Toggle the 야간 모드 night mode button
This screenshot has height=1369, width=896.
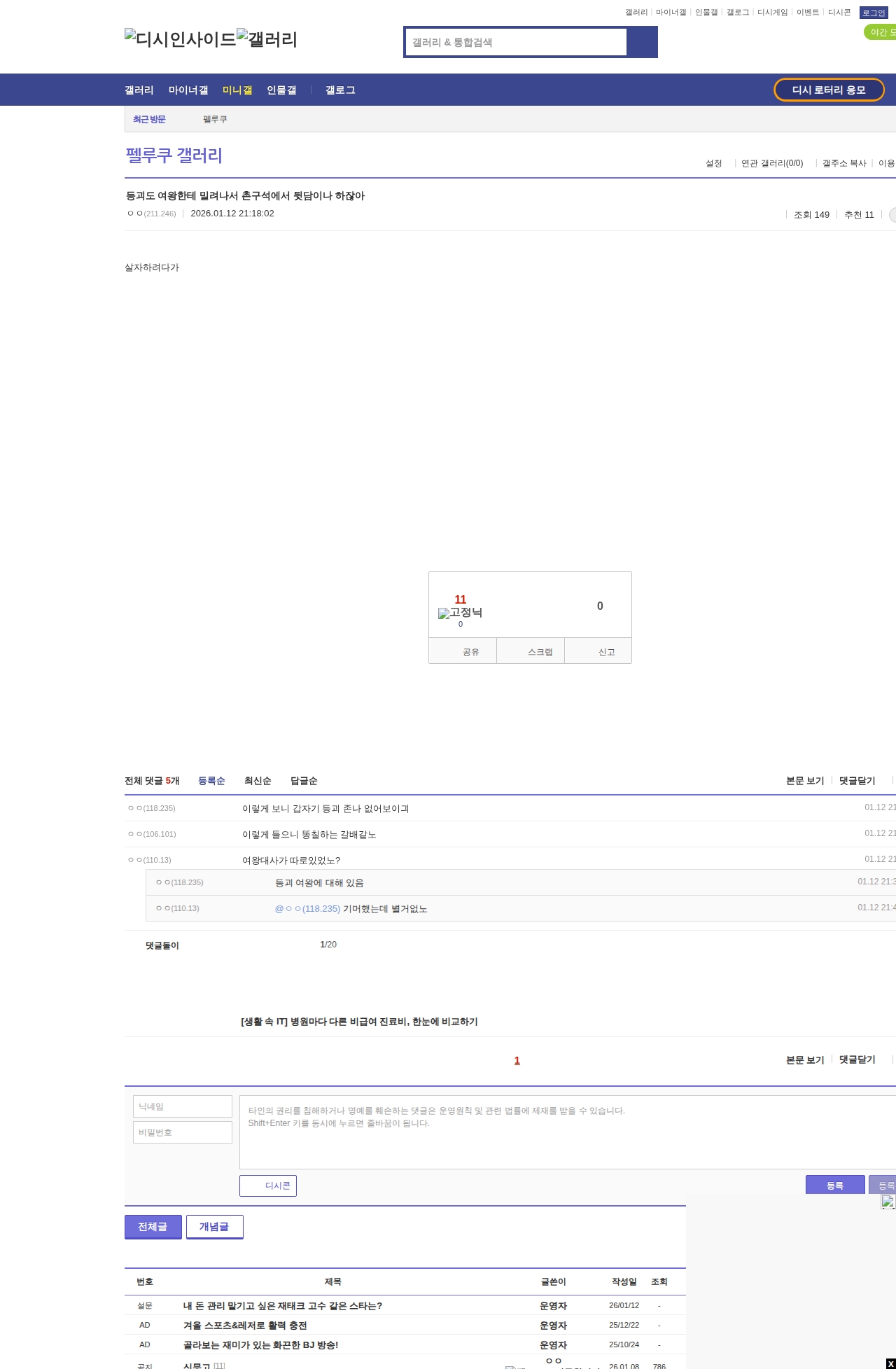[881, 32]
